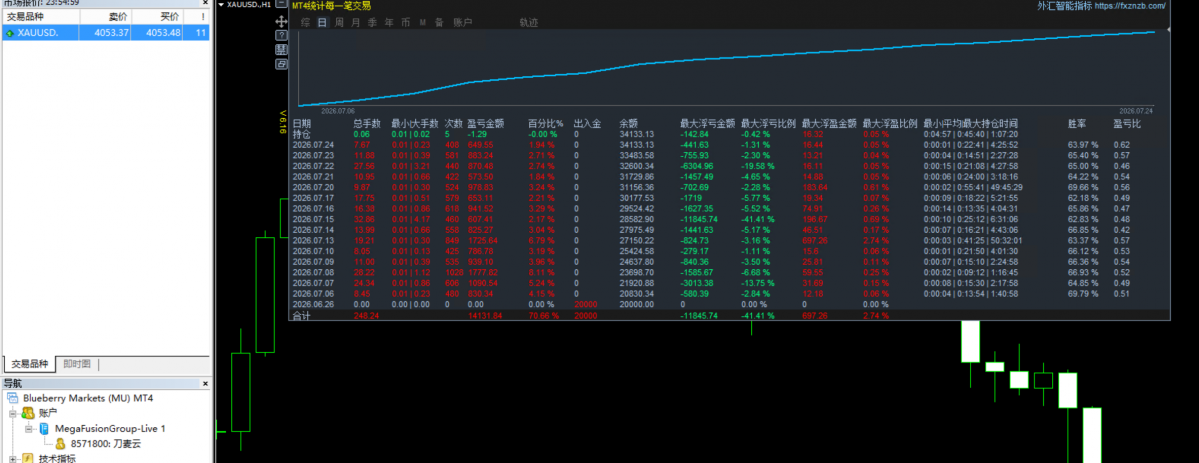The image size is (1199, 463).
Task: Switch to the 即时图 tab
Action: click(76, 364)
